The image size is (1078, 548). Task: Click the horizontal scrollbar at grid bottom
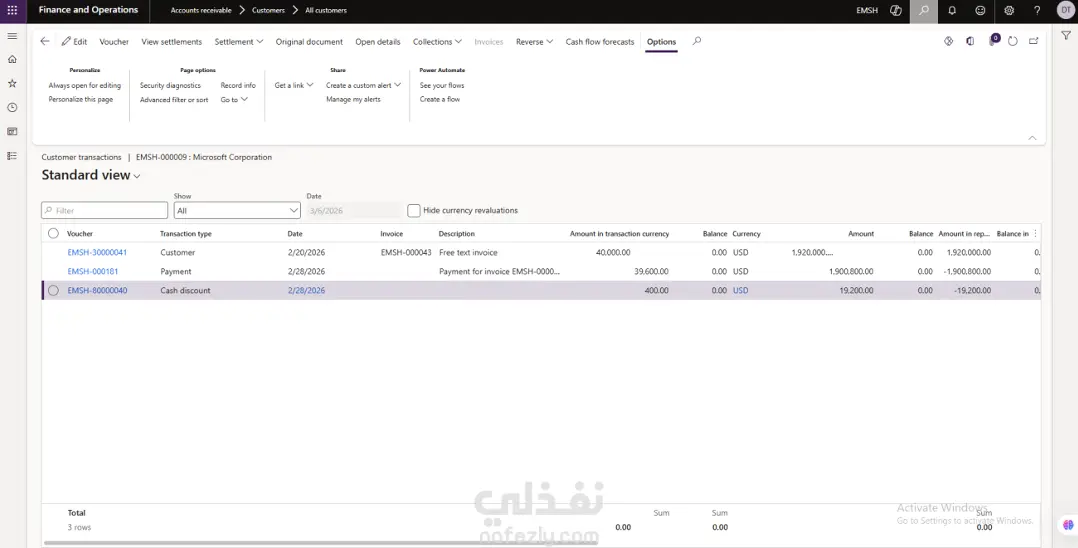320,543
